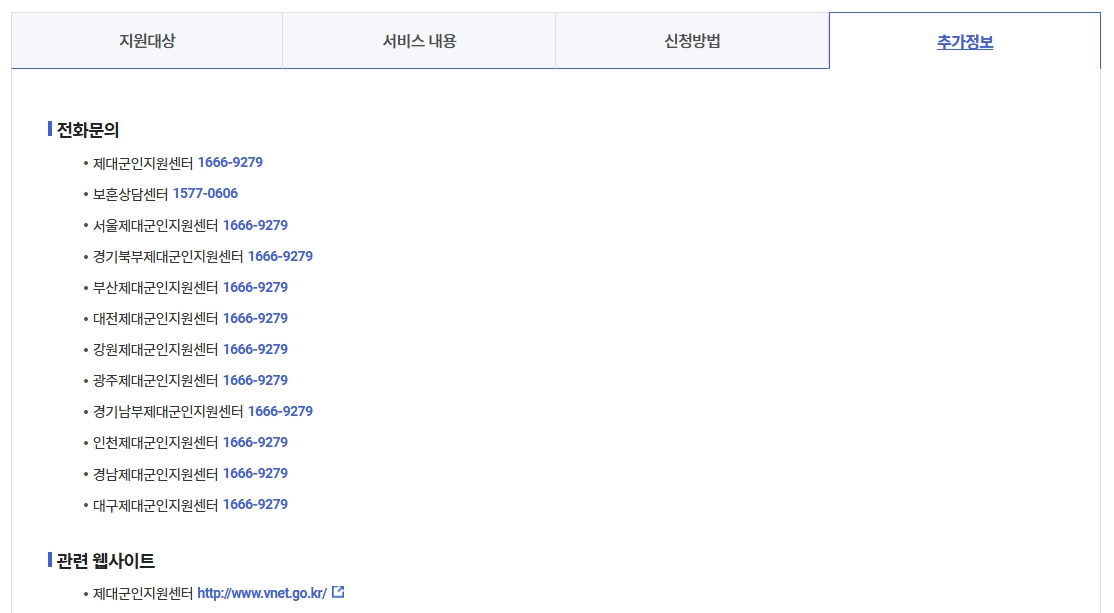1114x613 pixels.
Task: Select the 보훈상담센터 label text
Action: 131,194
